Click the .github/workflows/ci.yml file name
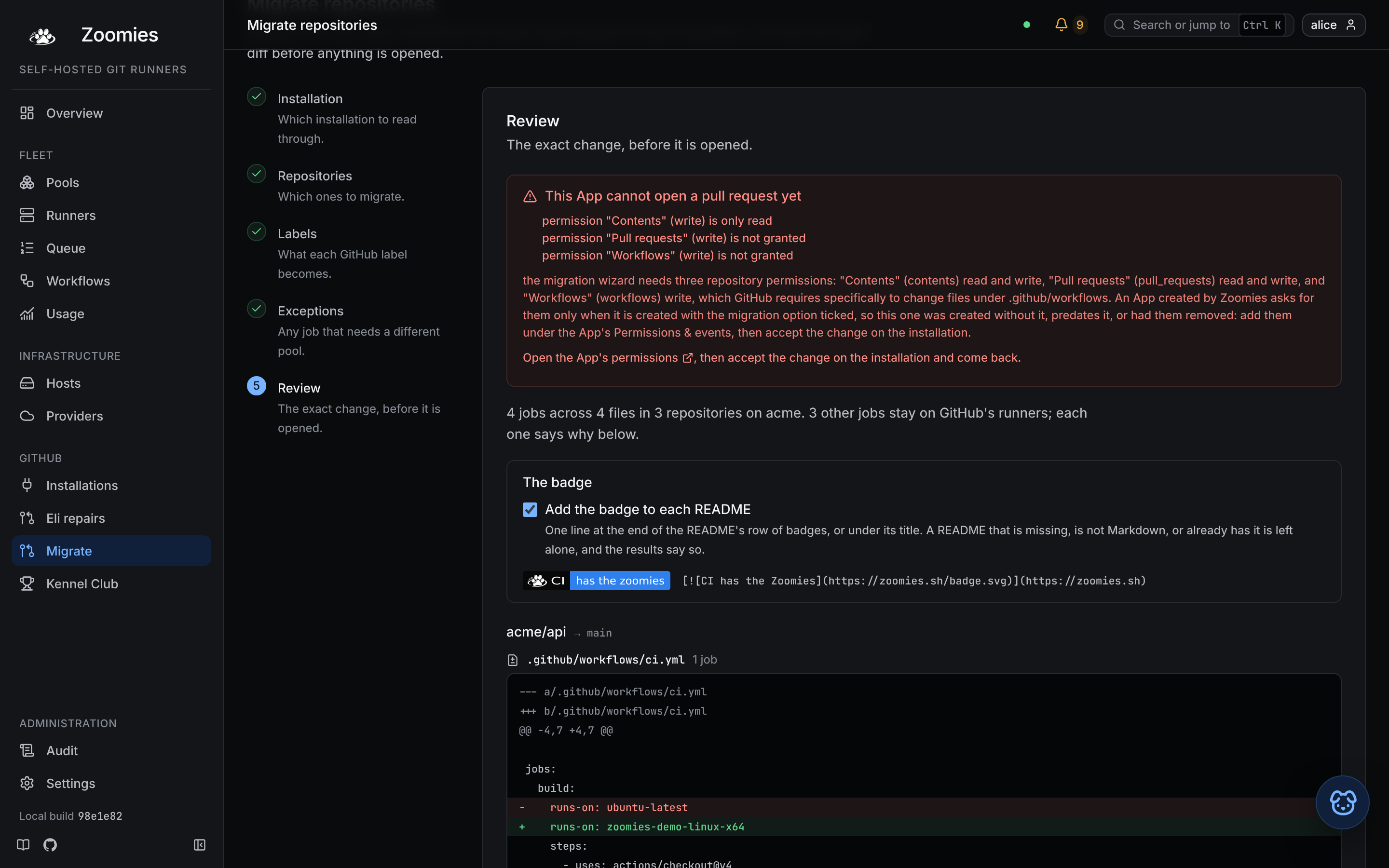 coord(606,660)
